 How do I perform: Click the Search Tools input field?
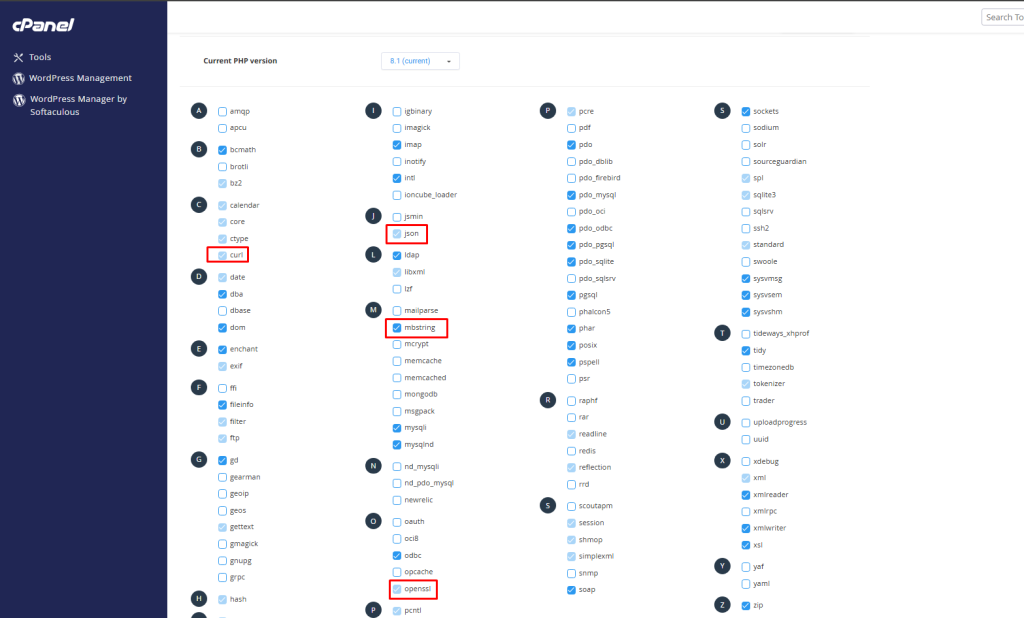[1002, 17]
